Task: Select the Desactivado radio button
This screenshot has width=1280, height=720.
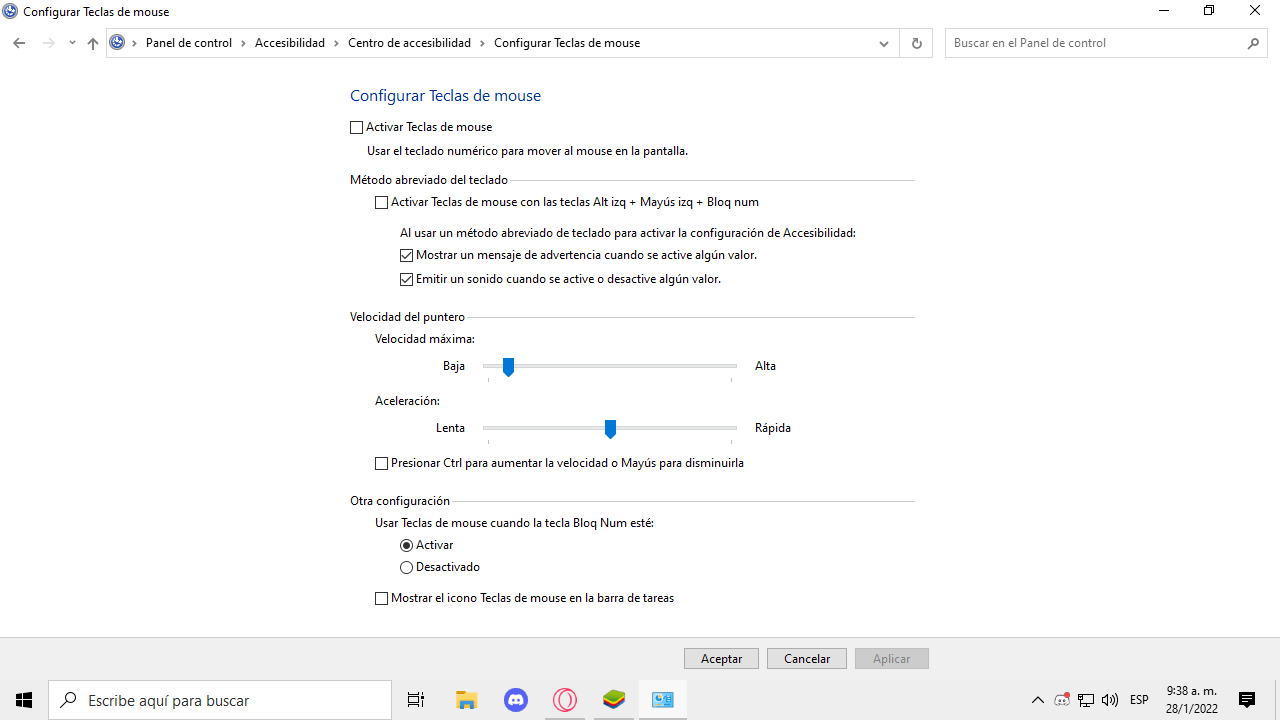Action: pyautogui.click(x=406, y=567)
